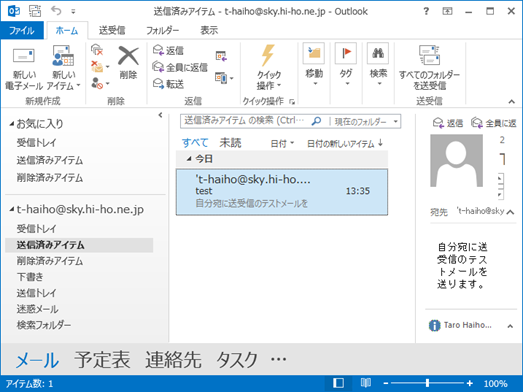This screenshot has width=523, height=392.
Task: Click the send/receive quick access icon
Action: [35, 11]
